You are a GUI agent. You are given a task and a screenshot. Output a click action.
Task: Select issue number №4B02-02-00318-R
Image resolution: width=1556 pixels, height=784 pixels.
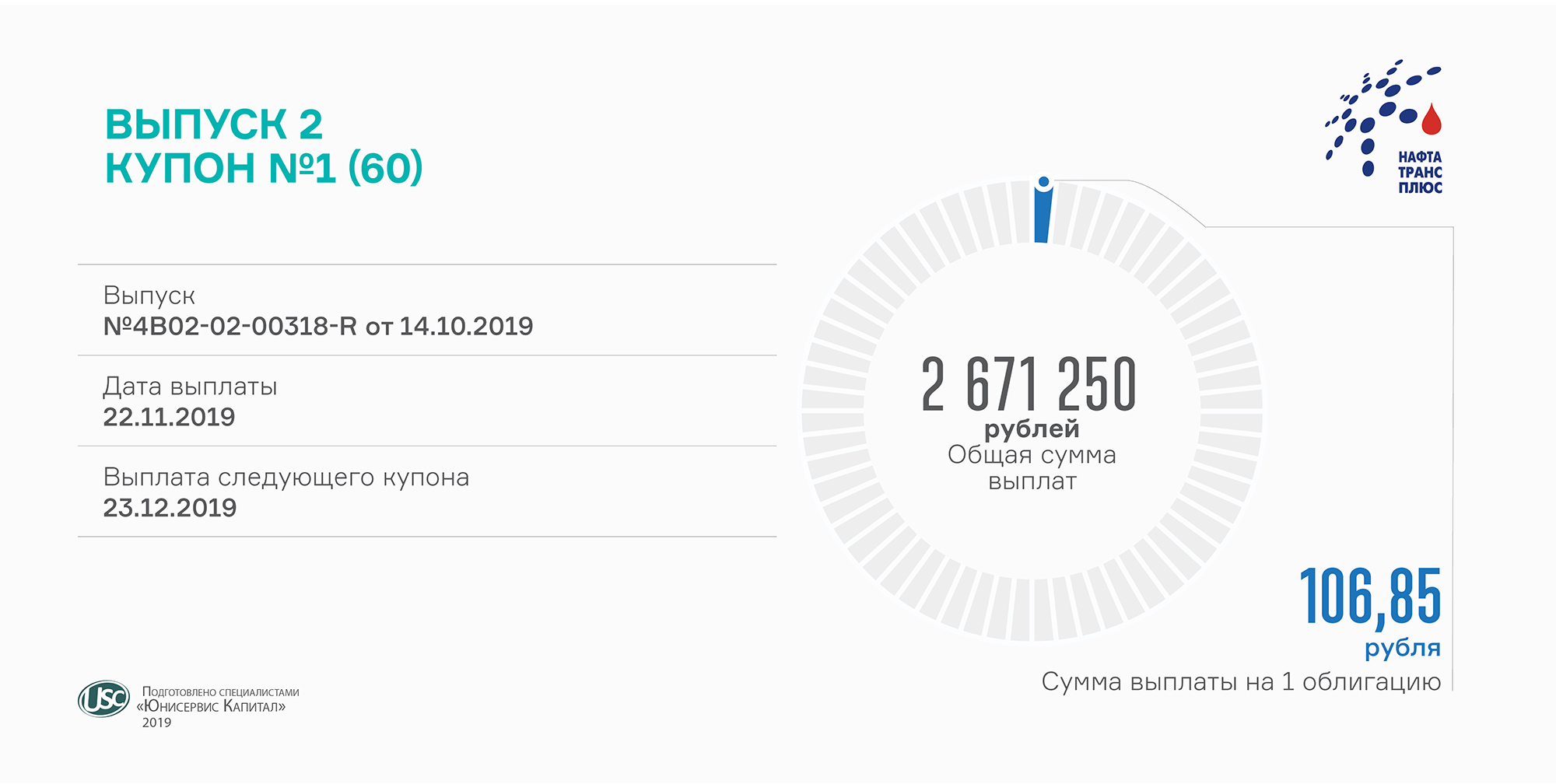click(x=230, y=326)
